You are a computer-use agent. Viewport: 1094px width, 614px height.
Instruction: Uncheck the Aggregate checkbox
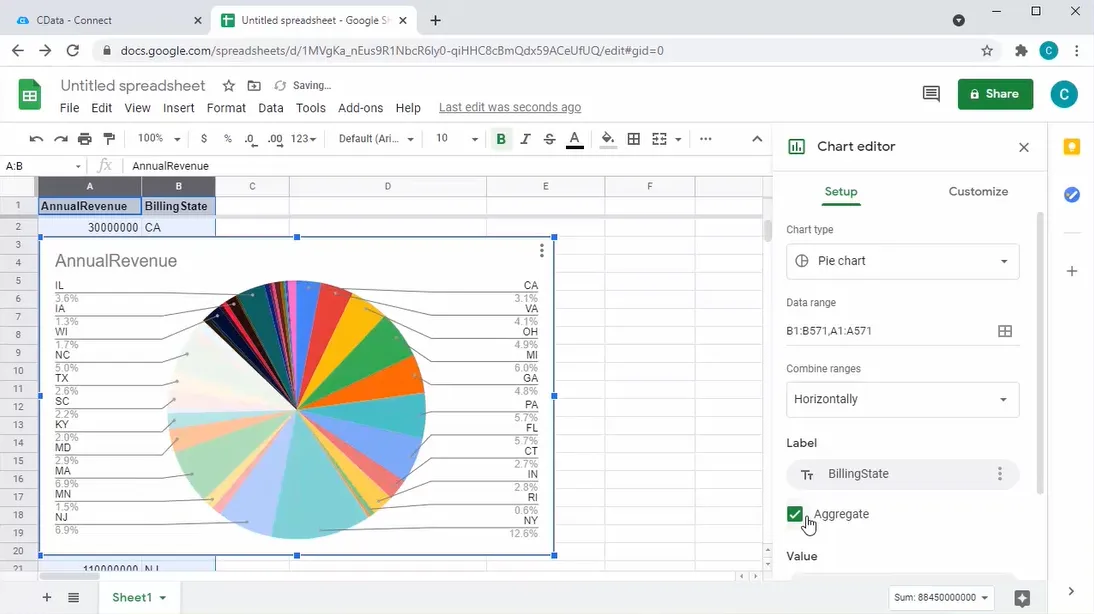point(795,513)
